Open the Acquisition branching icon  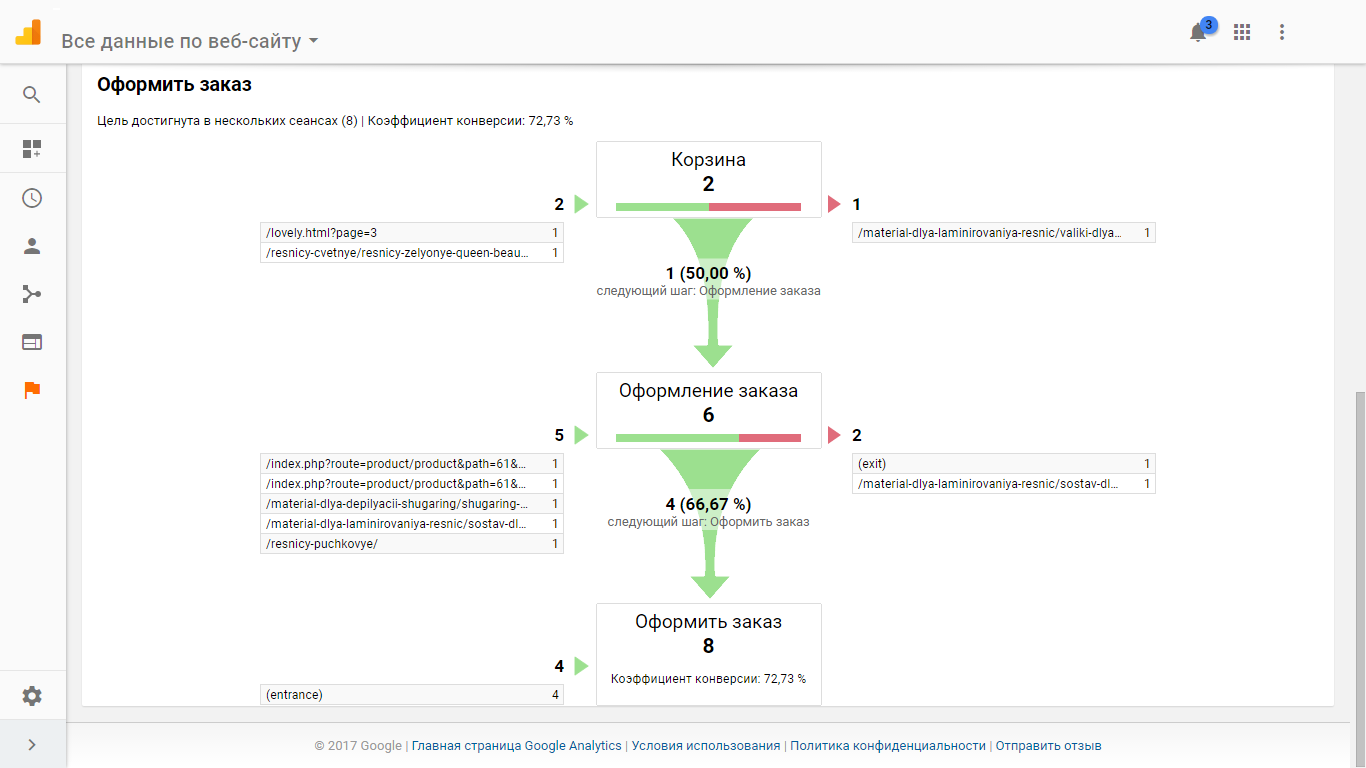point(32,294)
